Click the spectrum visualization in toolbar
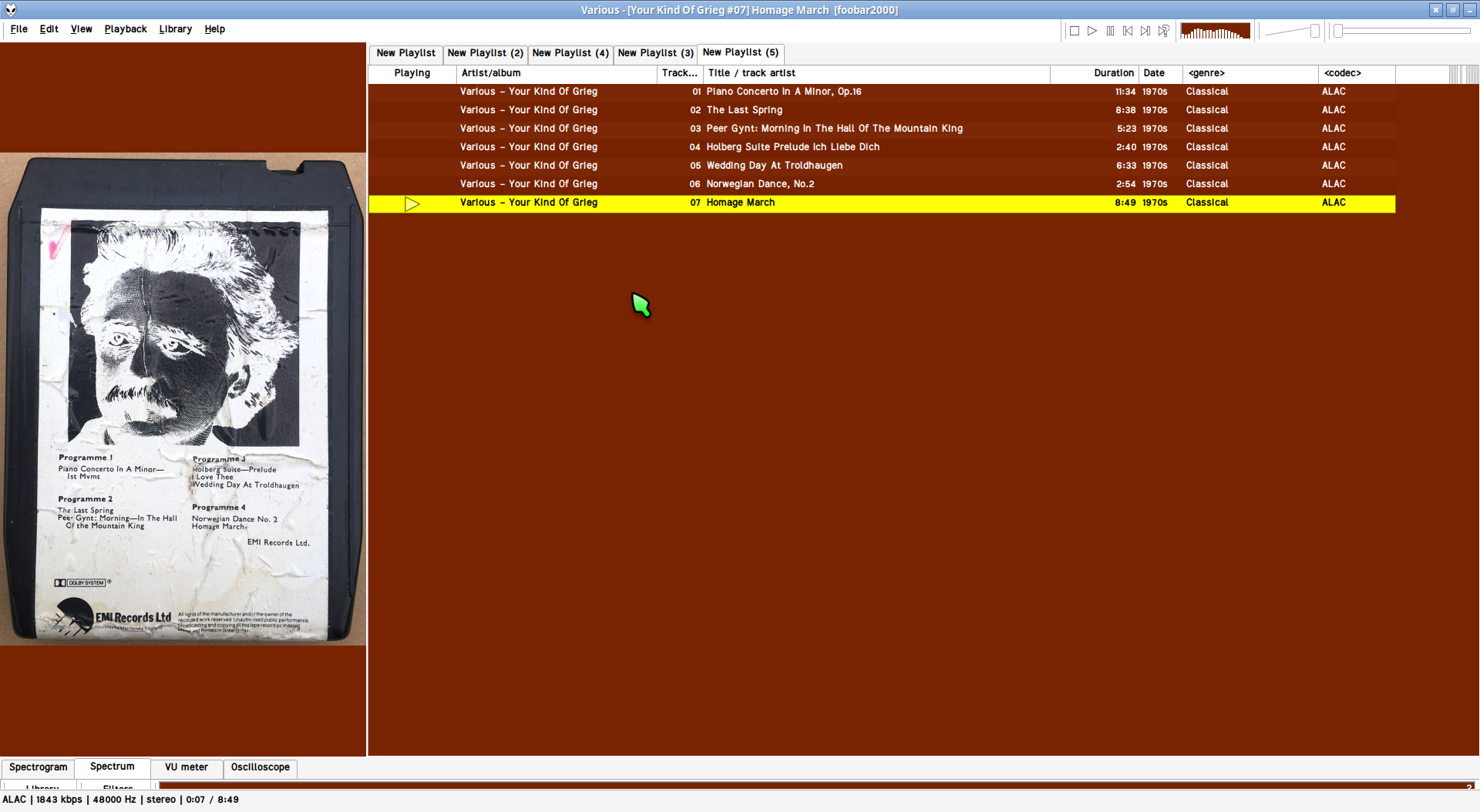This screenshot has height=812, width=1480. click(x=1215, y=31)
